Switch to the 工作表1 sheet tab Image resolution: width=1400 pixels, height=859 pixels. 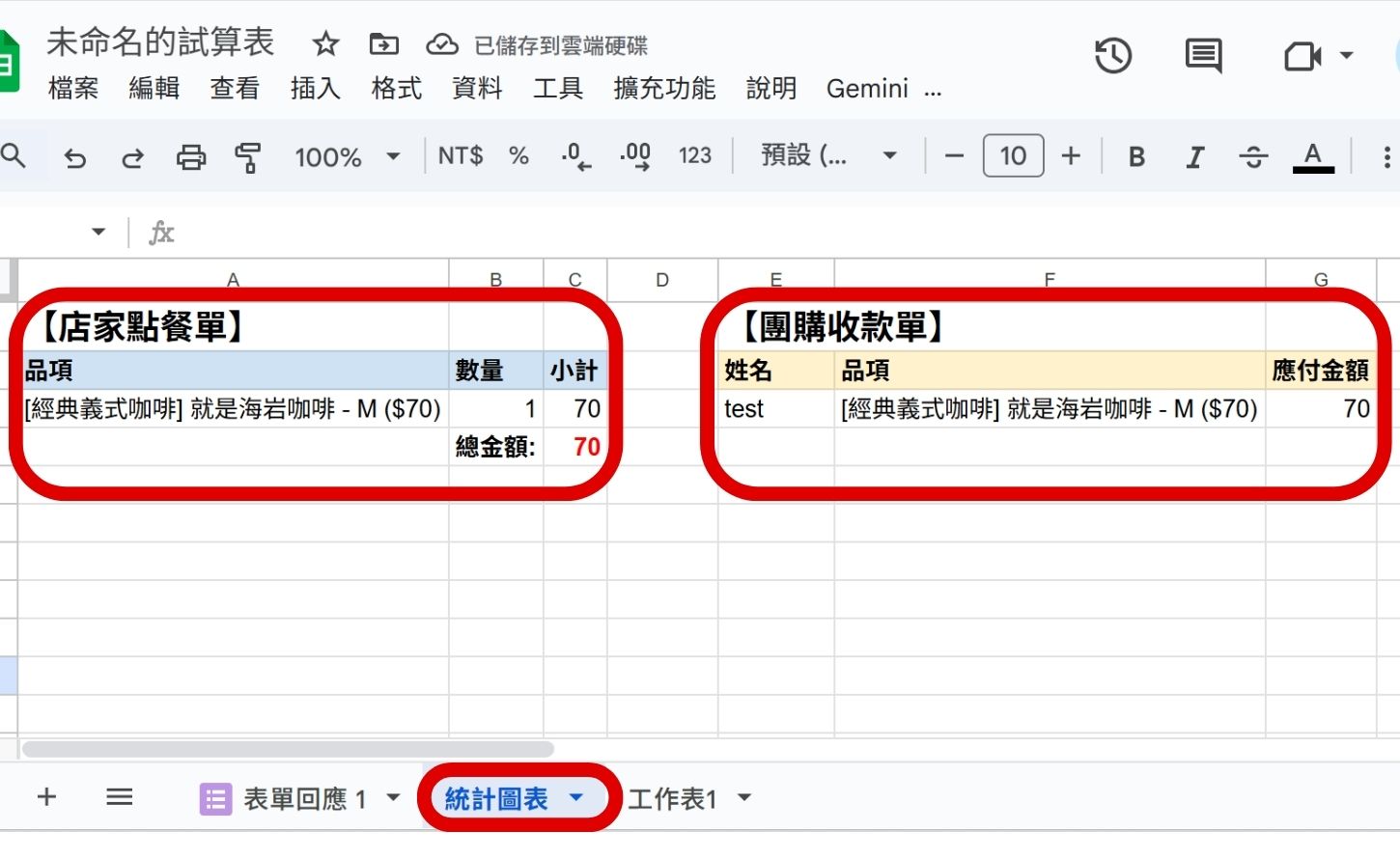point(671,798)
